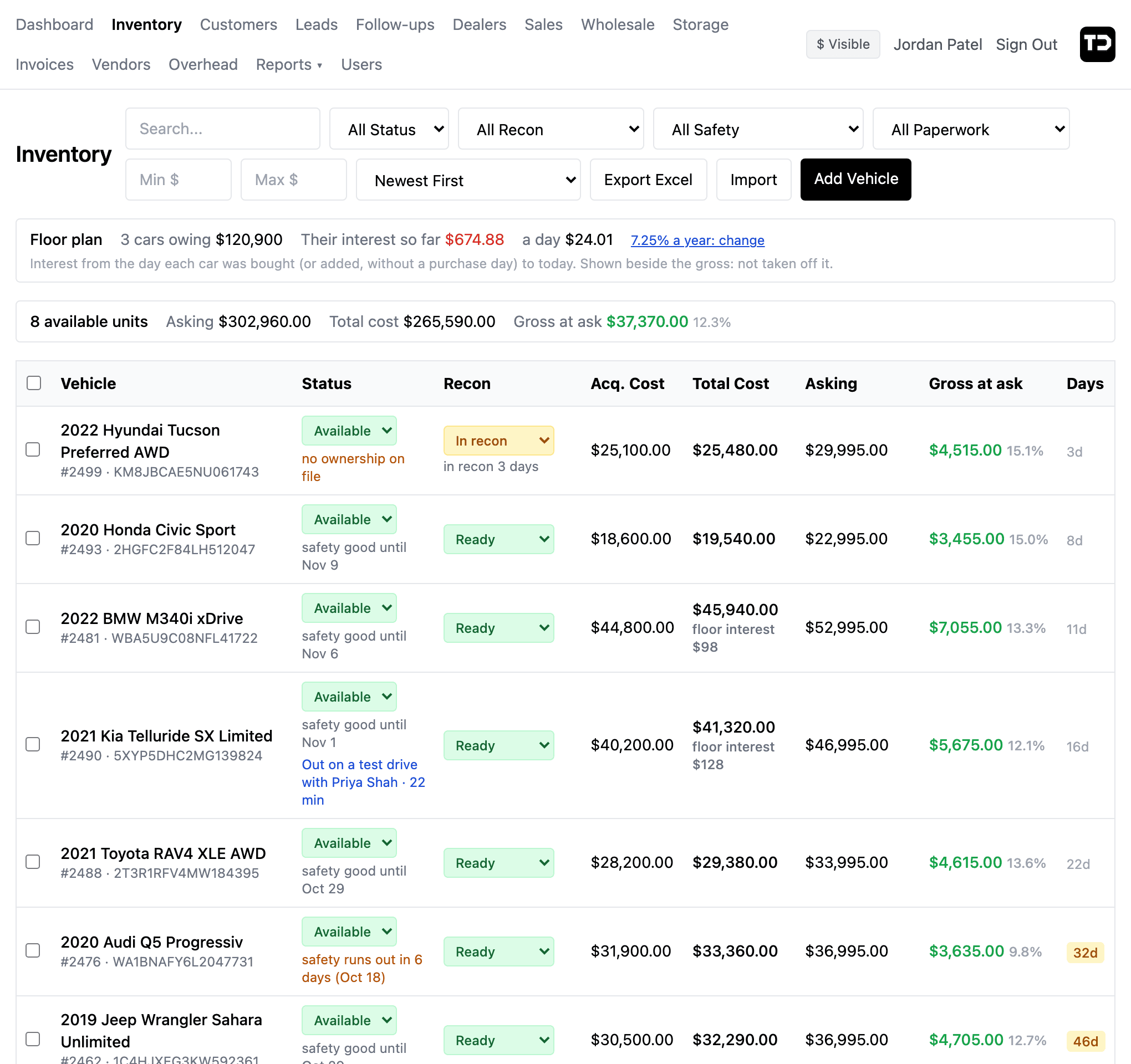Viewport: 1131px width, 1064px height.
Task: Select the 2022 BMW M340i xDrive checkbox
Action: 33,627
